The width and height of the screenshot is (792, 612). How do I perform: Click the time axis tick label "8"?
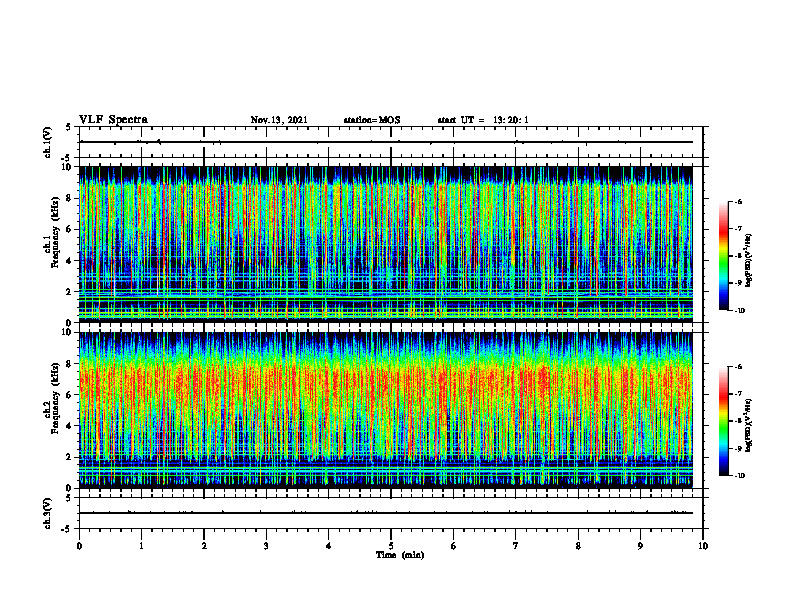pyautogui.click(x=578, y=546)
